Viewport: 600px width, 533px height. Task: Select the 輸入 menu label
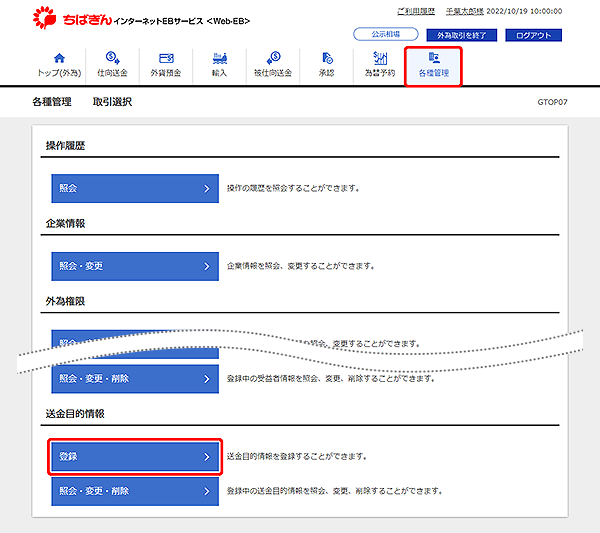point(220,73)
